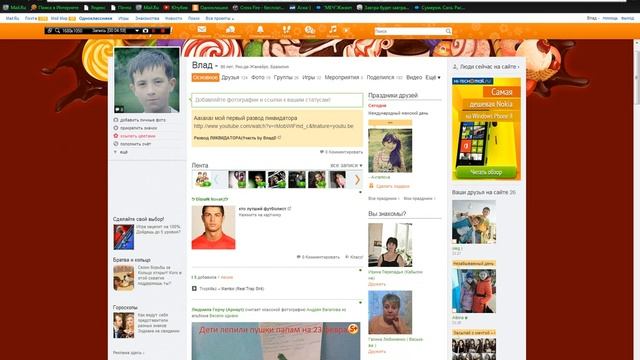Open post options arrow above footballer post
The width and height of the screenshot is (640, 360).
360,192
